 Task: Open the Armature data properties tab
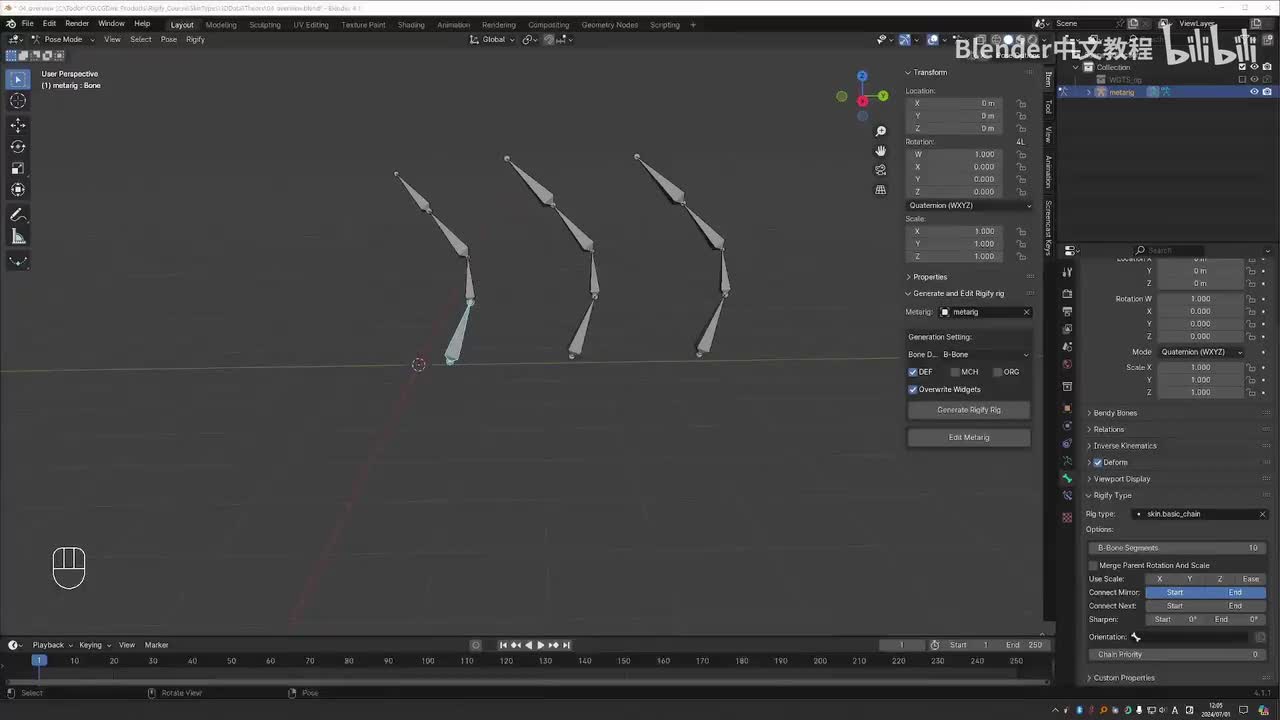[x=1067, y=461]
